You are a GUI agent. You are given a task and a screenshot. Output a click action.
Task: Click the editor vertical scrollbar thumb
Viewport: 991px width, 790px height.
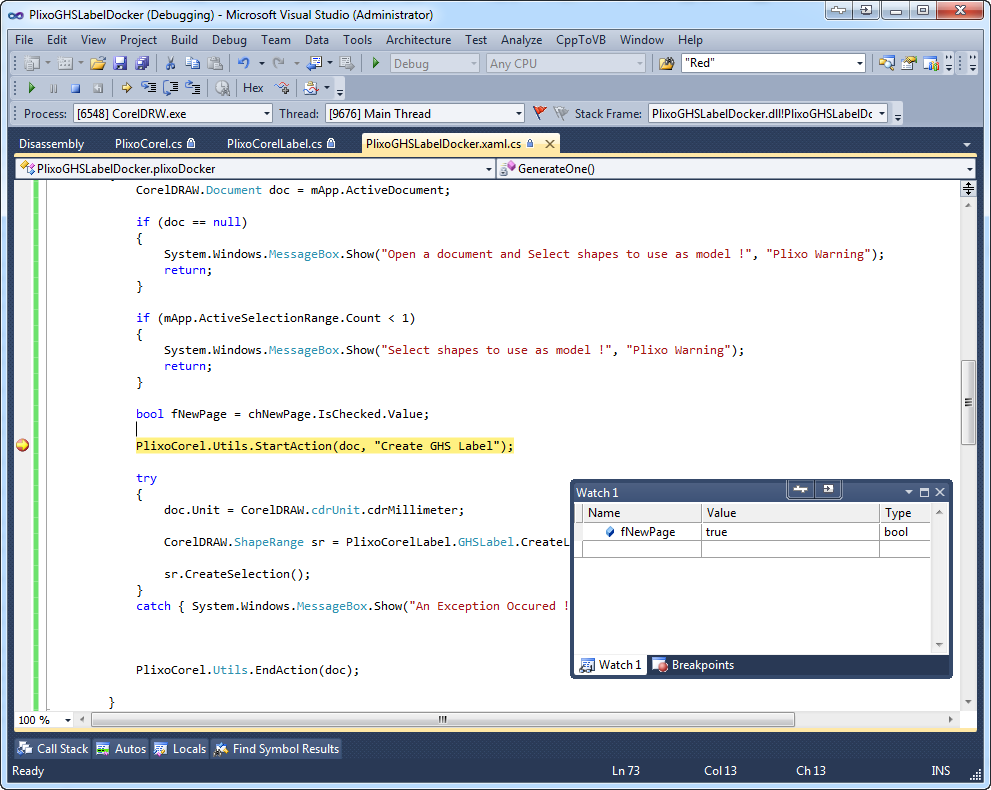[968, 403]
